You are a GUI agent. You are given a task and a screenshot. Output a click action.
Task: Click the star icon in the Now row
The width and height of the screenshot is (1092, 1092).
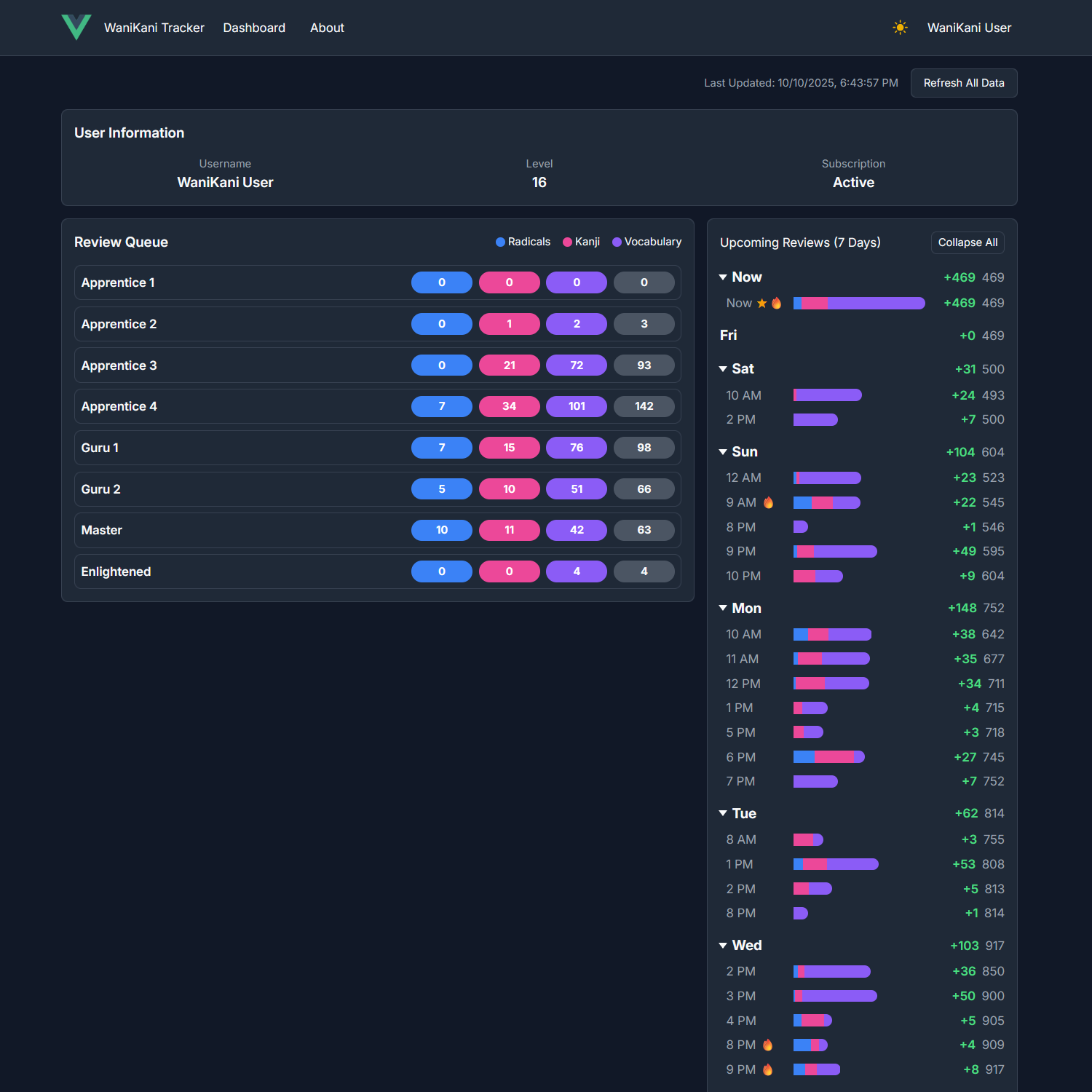(761, 303)
